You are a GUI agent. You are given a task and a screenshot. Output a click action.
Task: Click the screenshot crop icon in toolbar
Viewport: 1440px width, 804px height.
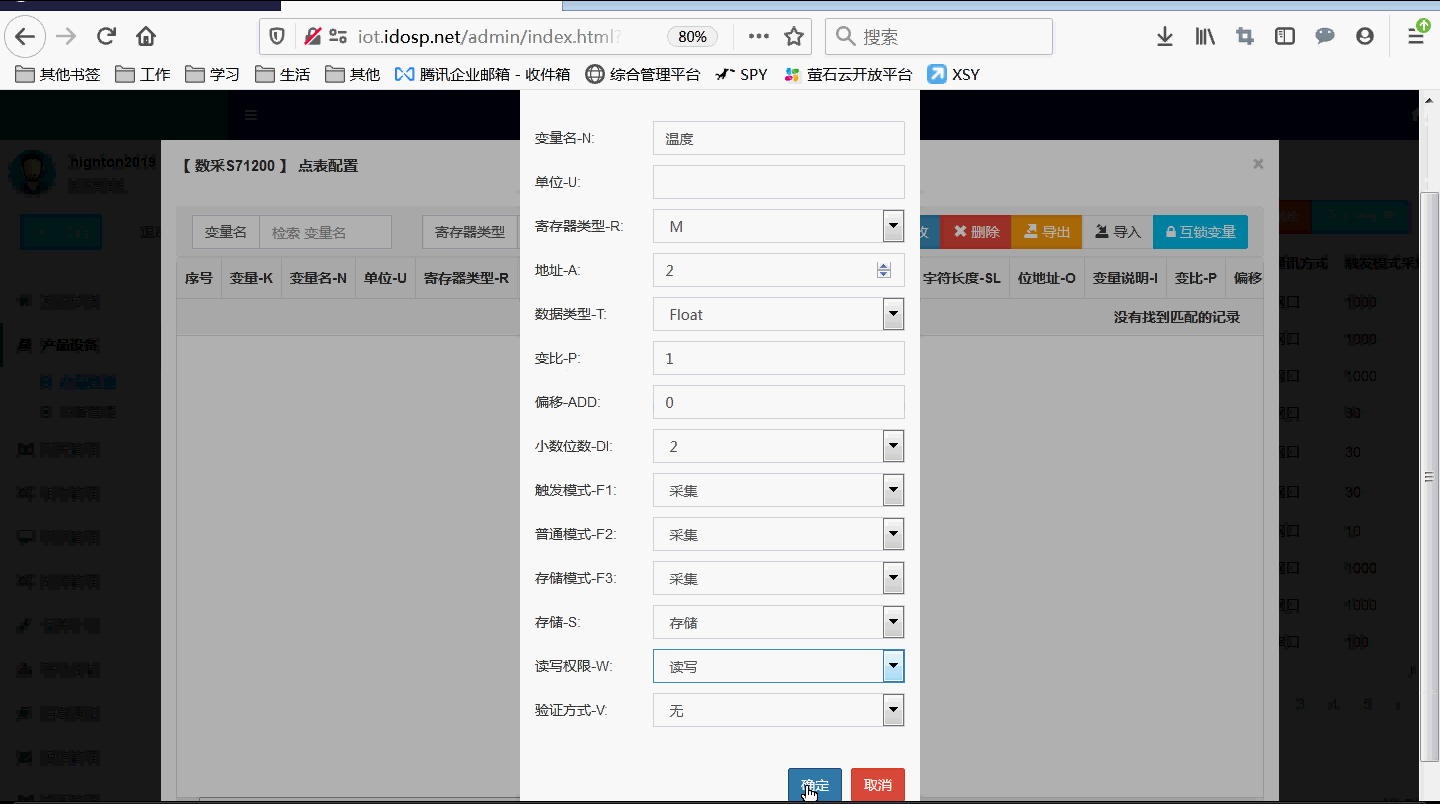[x=1244, y=36]
